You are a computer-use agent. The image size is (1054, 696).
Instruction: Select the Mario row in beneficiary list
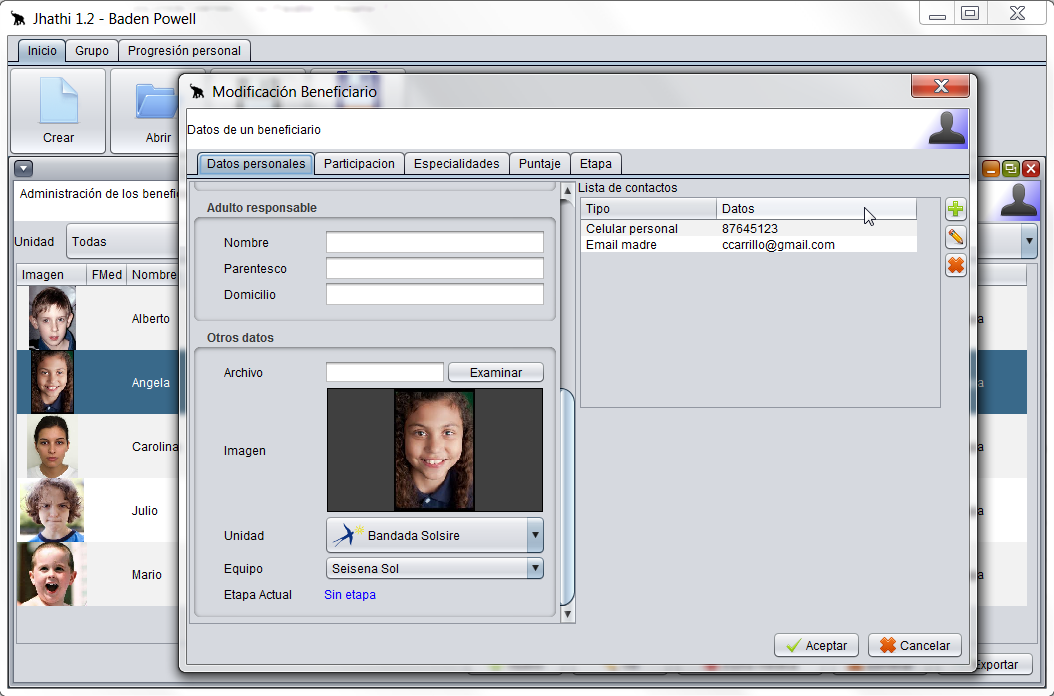98,574
